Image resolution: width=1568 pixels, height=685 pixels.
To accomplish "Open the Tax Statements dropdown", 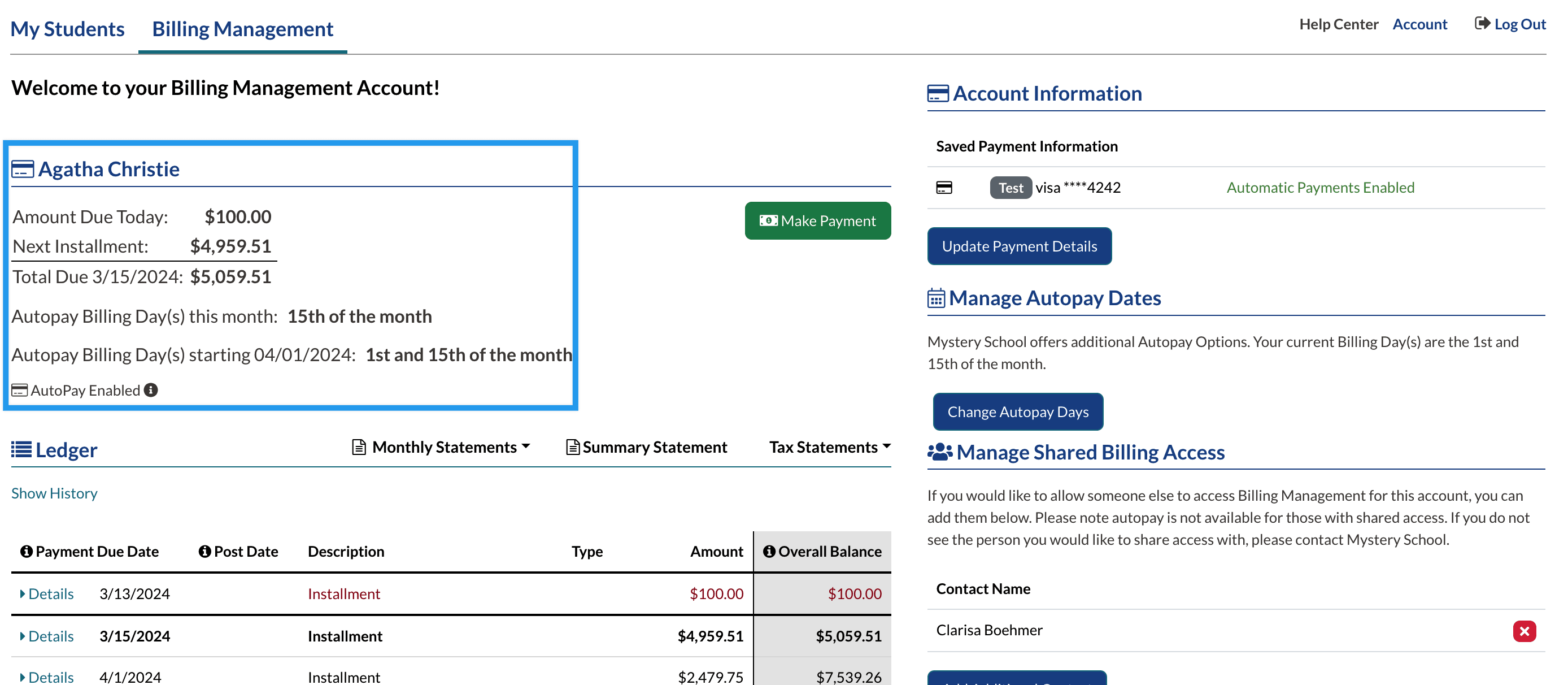I will click(x=829, y=448).
